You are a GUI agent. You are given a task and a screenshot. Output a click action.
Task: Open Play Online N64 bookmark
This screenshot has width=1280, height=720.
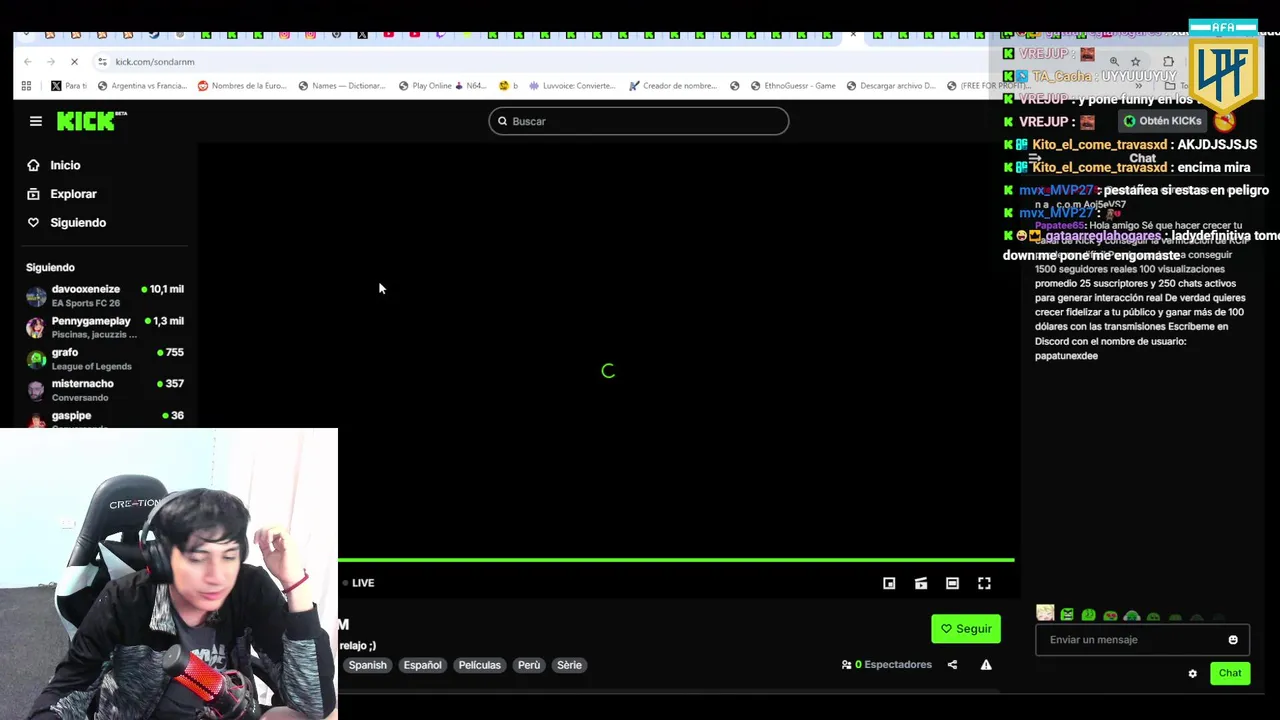coord(442,86)
